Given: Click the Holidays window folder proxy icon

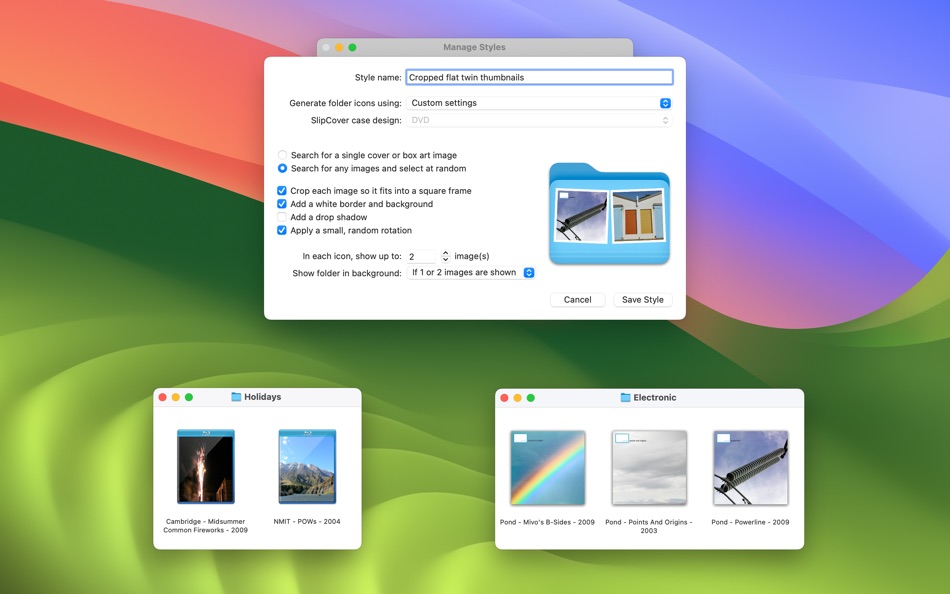Looking at the screenshot, I should (x=236, y=397).
